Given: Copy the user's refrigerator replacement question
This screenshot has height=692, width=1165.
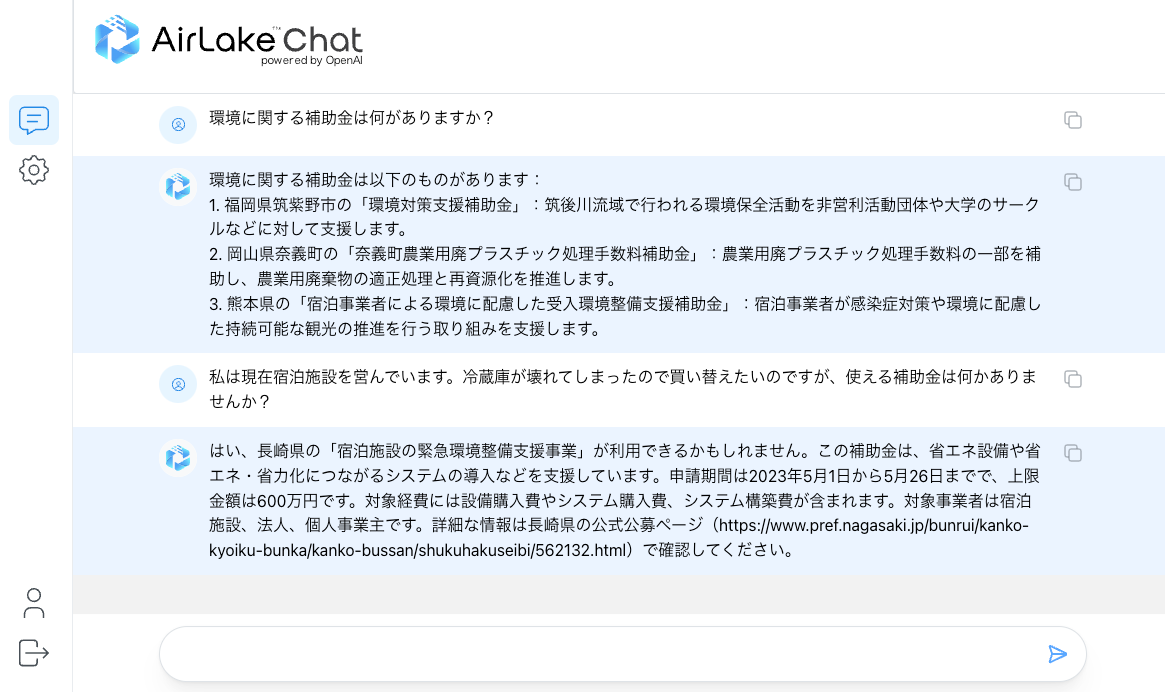Looking at the screenshot, I should (x=1073, y=379).
